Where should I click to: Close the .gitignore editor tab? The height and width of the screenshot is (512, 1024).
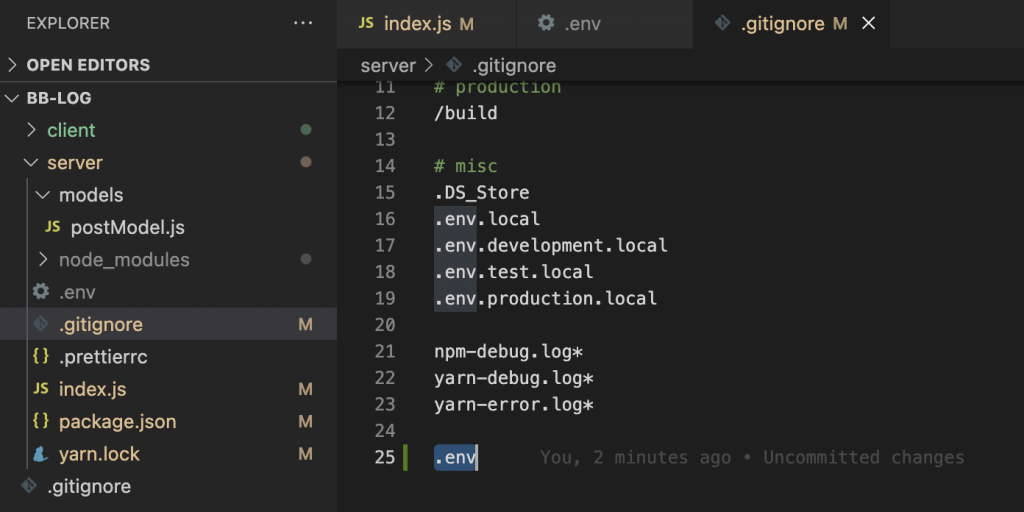click(x=868, y=23)
